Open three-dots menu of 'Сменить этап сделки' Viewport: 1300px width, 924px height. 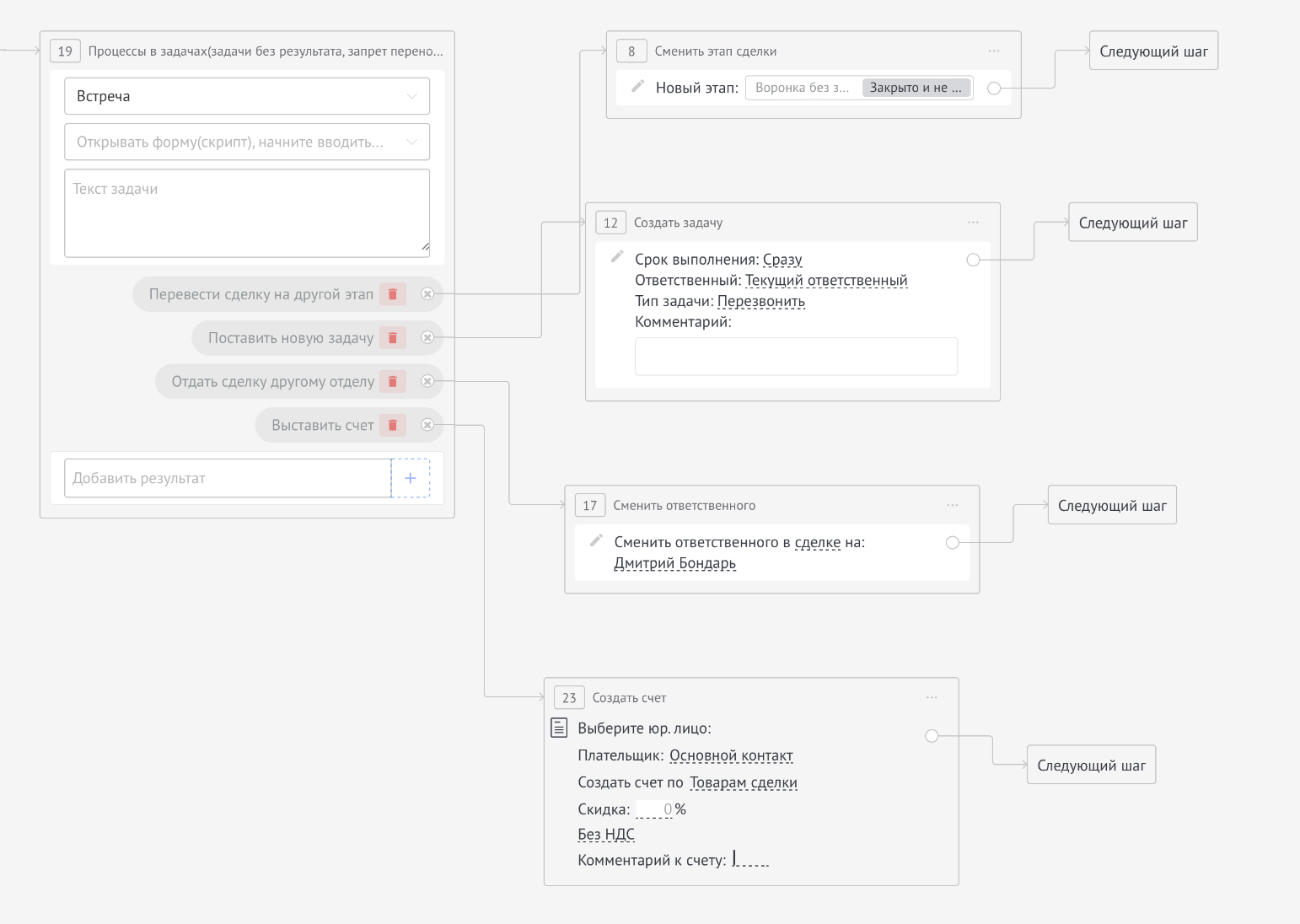tap(994, 51)
